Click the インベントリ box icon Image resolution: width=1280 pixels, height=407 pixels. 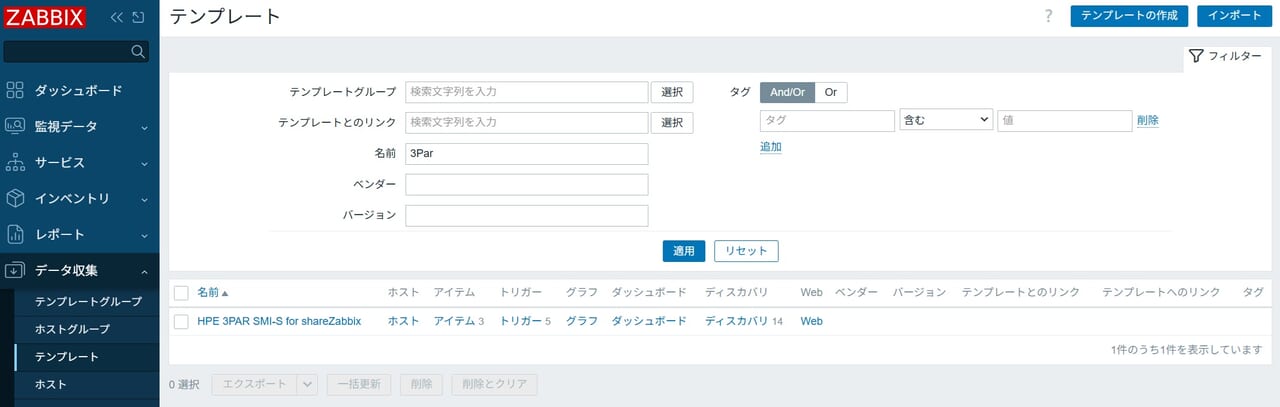15,199
